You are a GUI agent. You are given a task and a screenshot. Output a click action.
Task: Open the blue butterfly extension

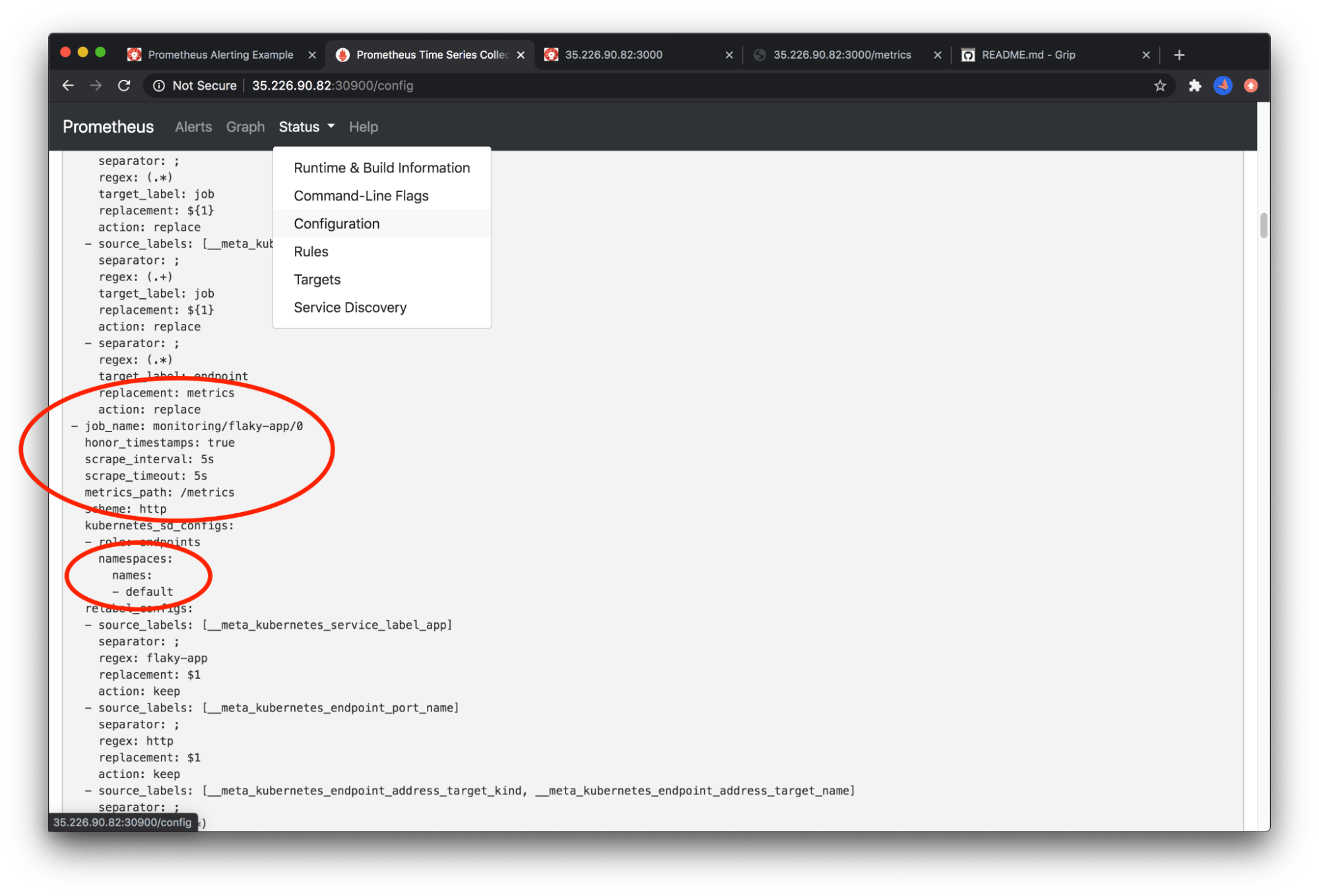point(1222,85)
